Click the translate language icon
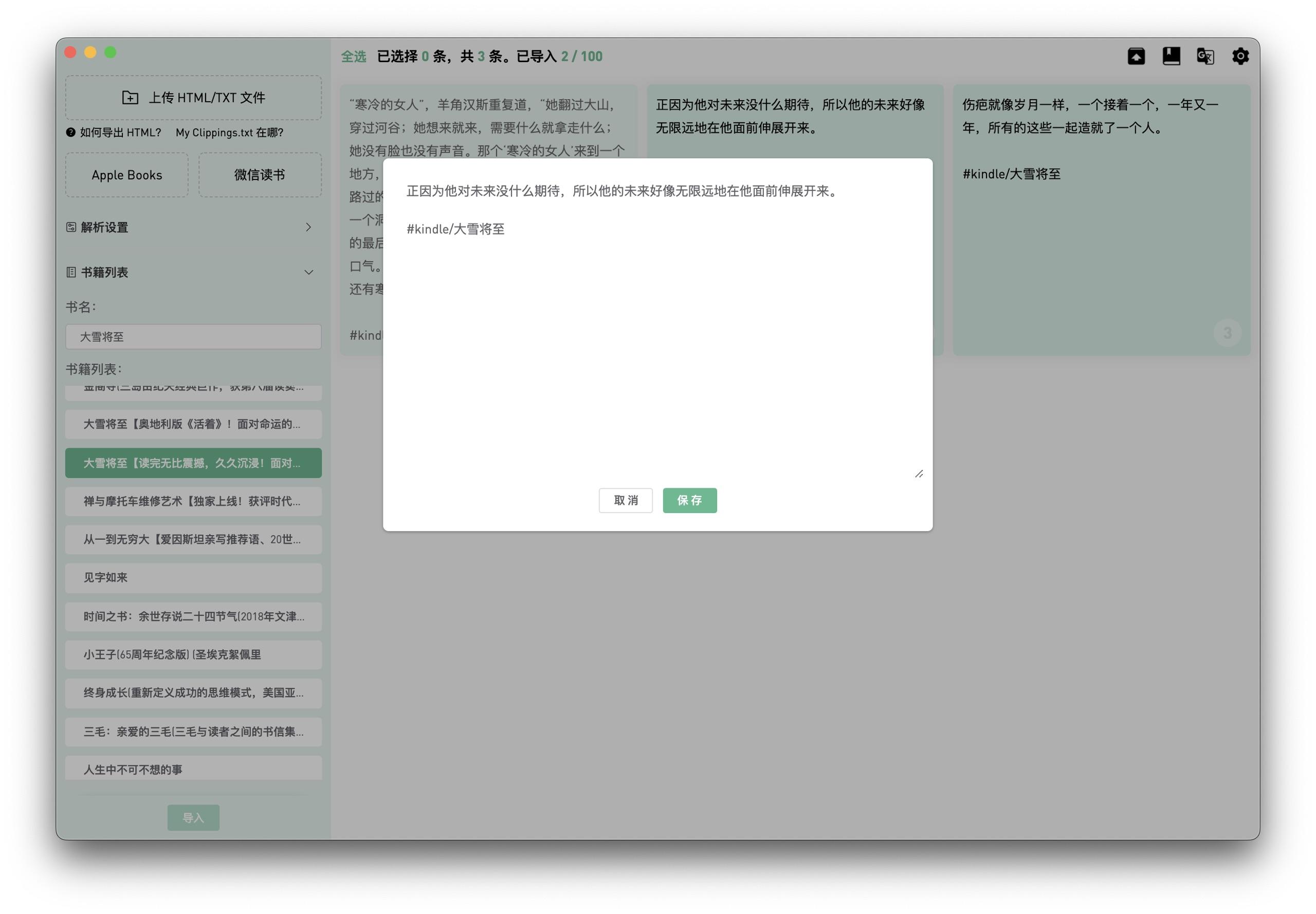 (x=1205, y=56)
